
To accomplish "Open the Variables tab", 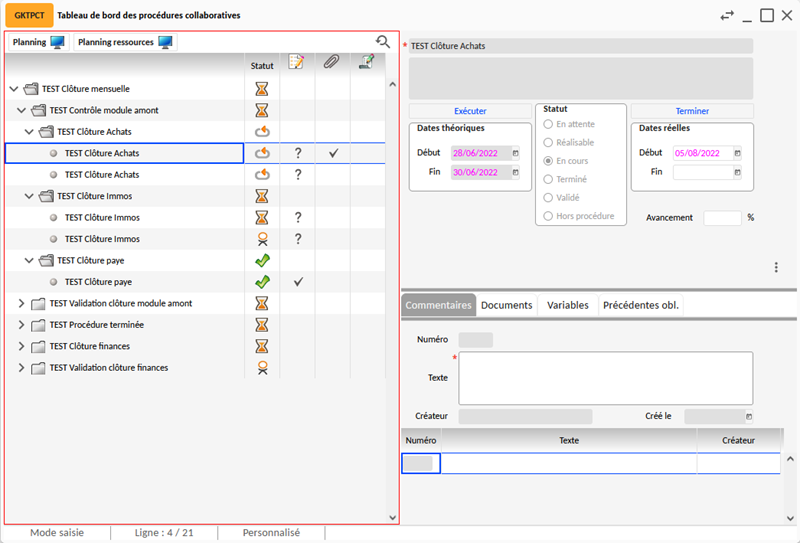I will click(567, 305).
